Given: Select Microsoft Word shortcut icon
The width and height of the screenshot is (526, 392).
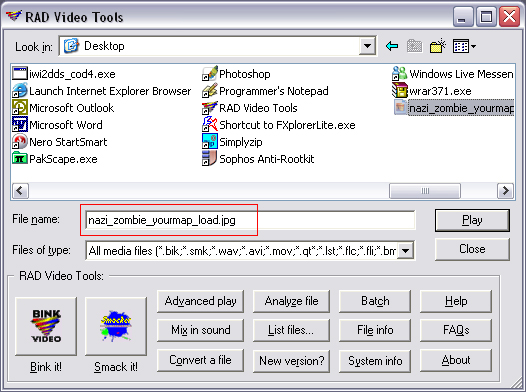Looking at the screenshot, I should 20,124.
